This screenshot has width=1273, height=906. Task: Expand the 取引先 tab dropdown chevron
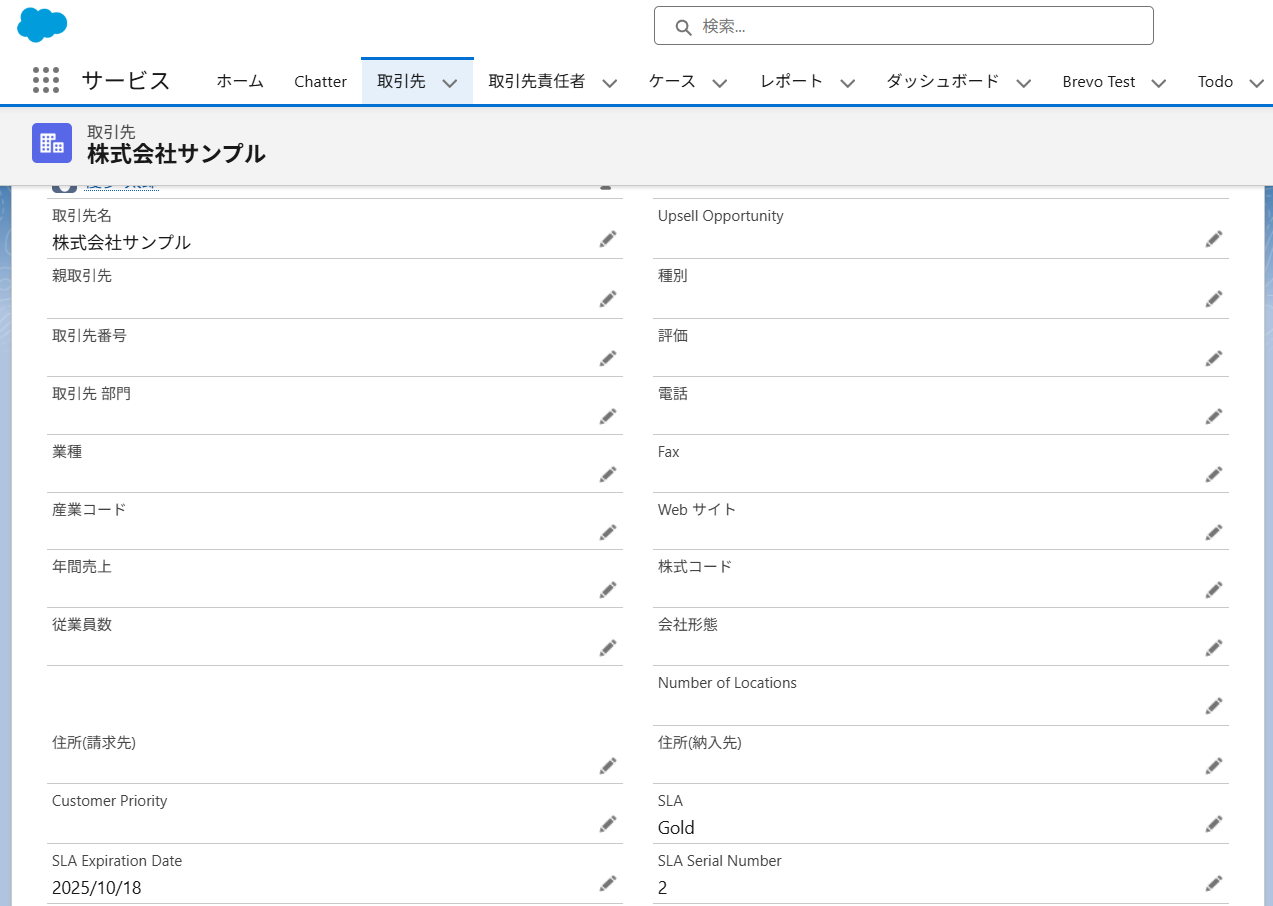(450, 83)
